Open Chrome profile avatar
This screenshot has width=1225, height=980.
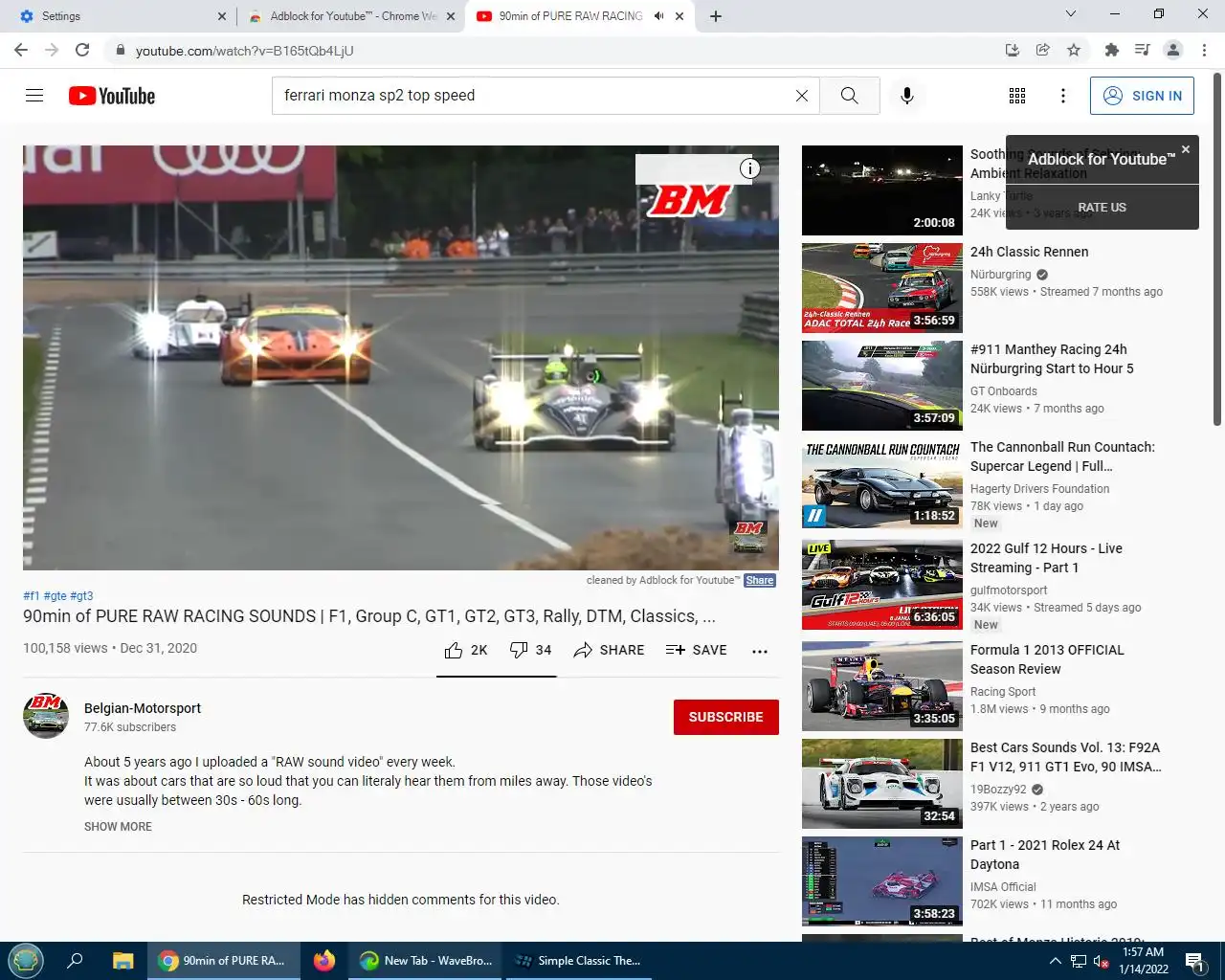point(1173,50)
